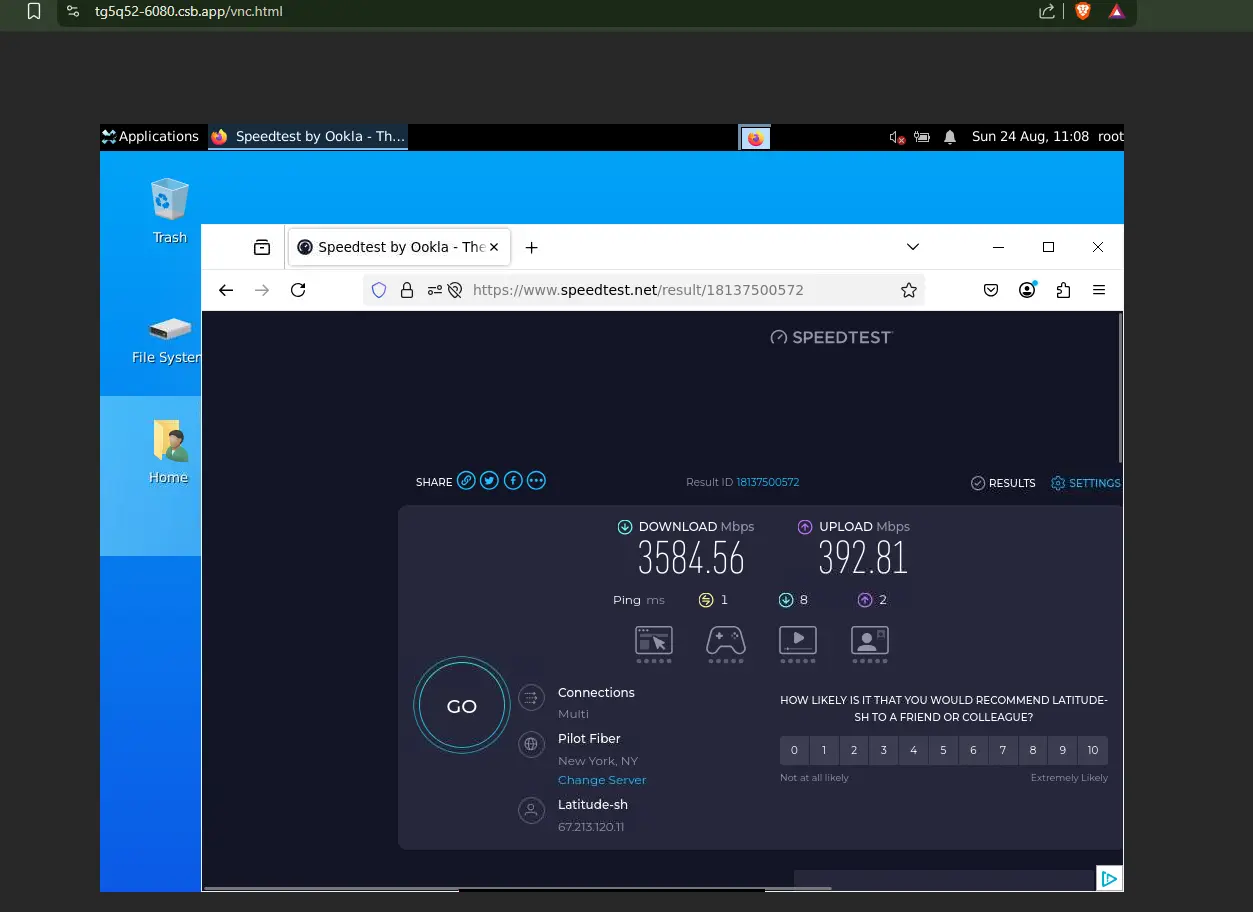This screenshot has height=912, width=1253.
Task: Select the Speedtest by Ookla browser tab
Action: coord(399,247)
